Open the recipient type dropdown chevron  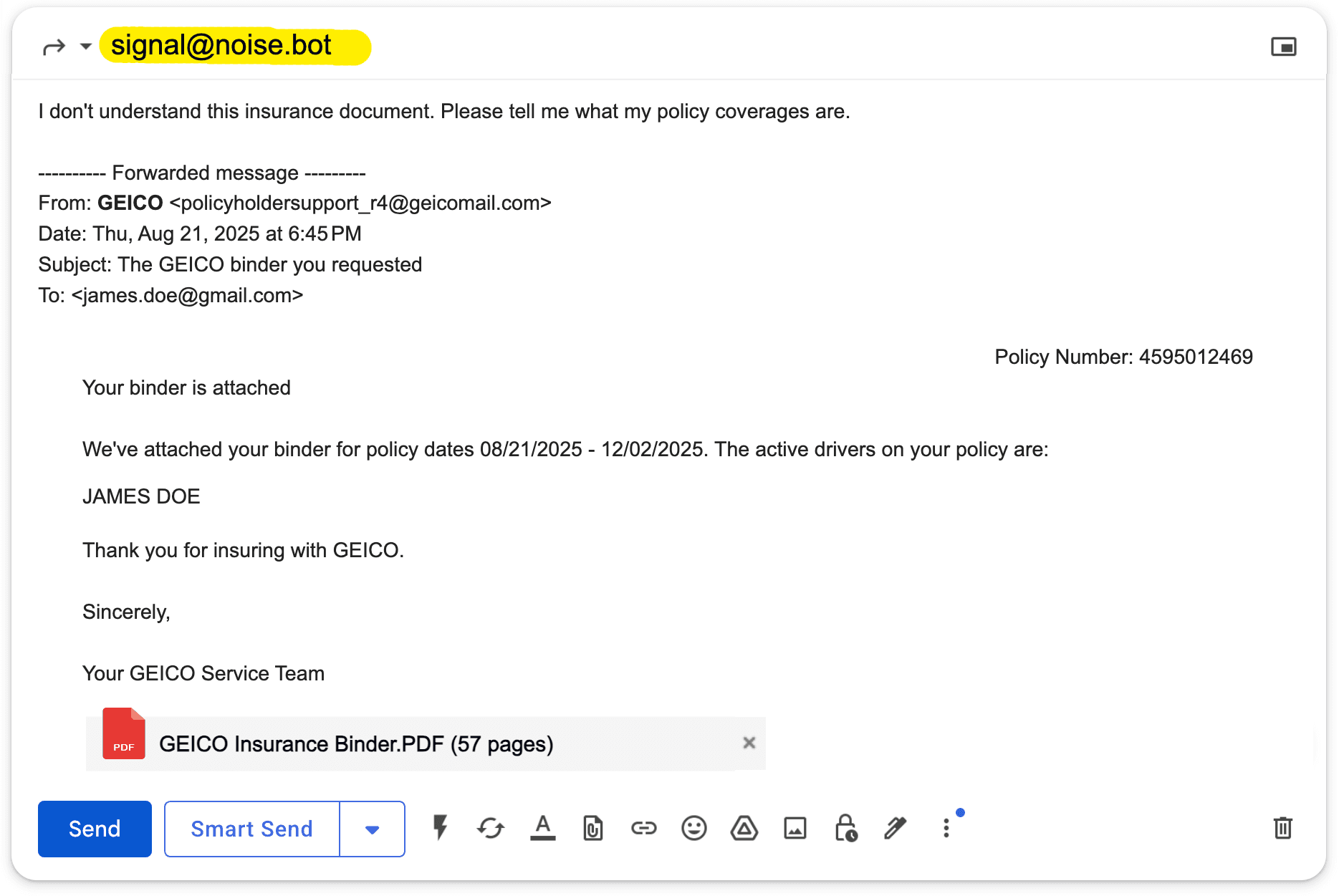tap(85, 46)
